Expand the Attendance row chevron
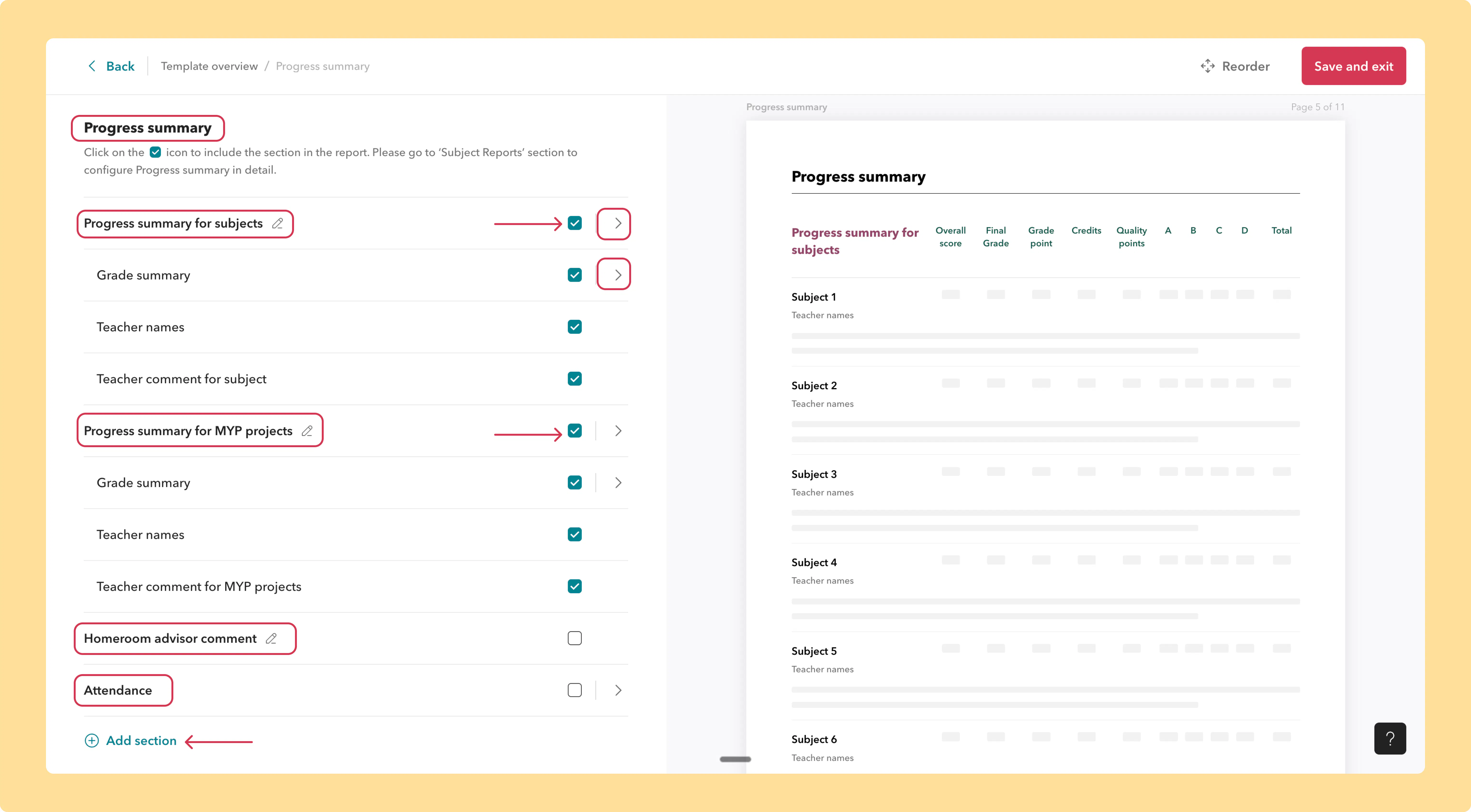The height and width of the screenshot is (812, 1471). pos(618,690)
